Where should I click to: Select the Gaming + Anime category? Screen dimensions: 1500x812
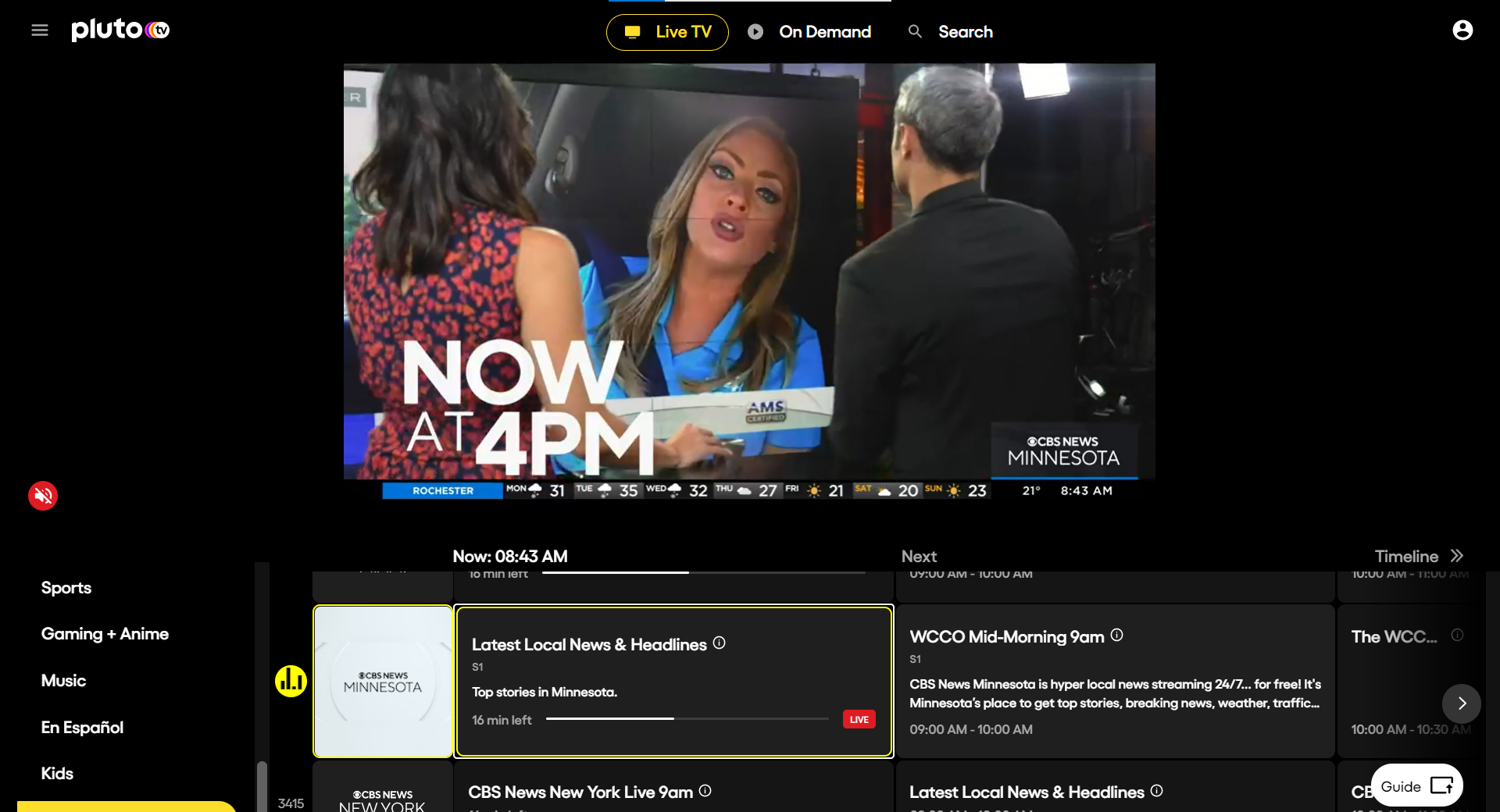tap(105, 634)
